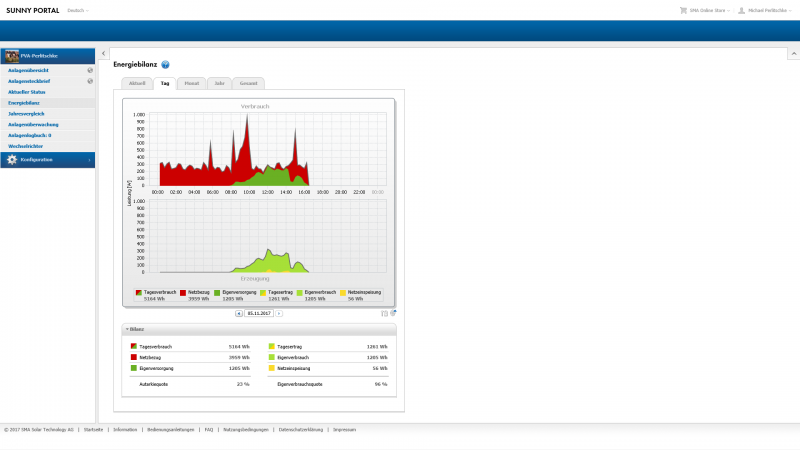Open the Information footer link
This screenshot has width=800, height=450.
[125, 430]
